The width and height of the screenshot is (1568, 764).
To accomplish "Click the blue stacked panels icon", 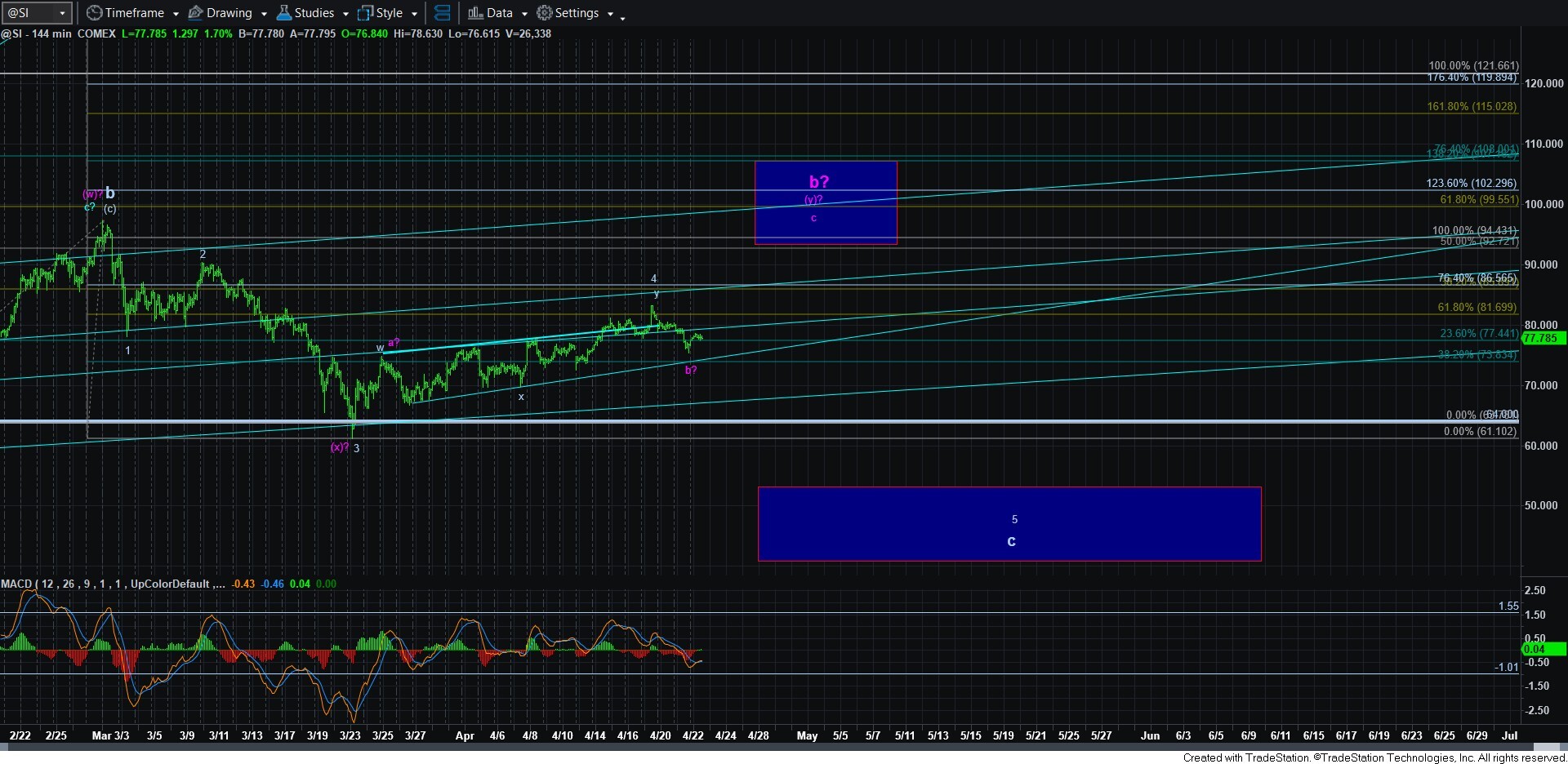I will click(442, 13).
